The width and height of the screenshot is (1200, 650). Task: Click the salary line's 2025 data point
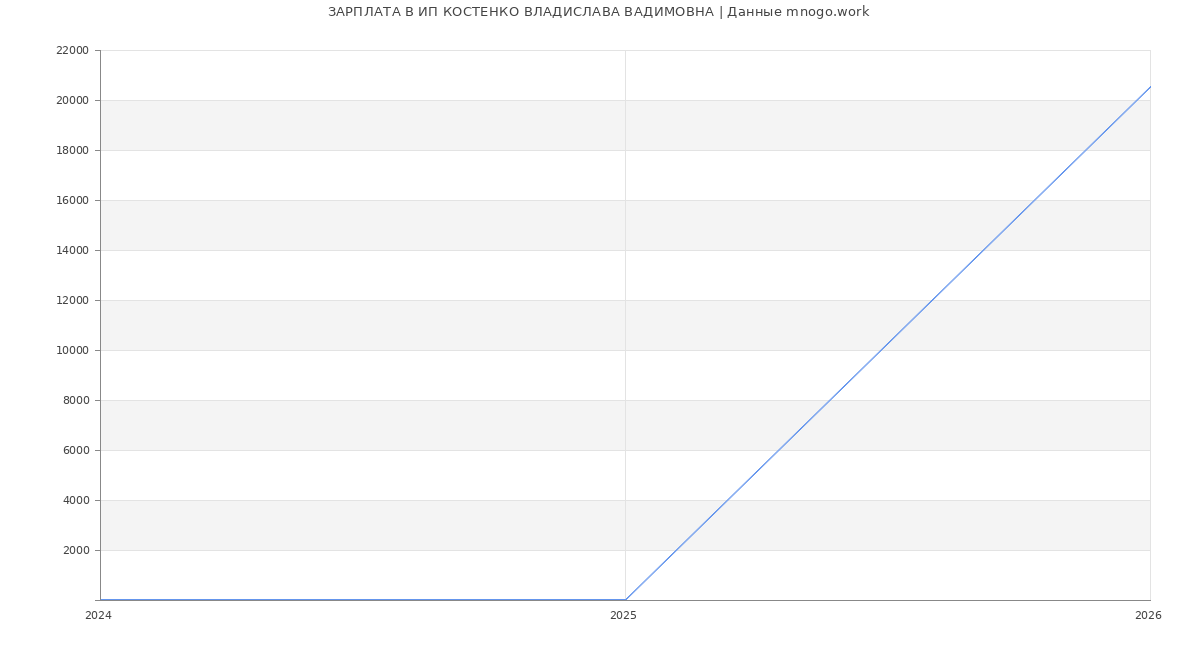pos(625,600)
